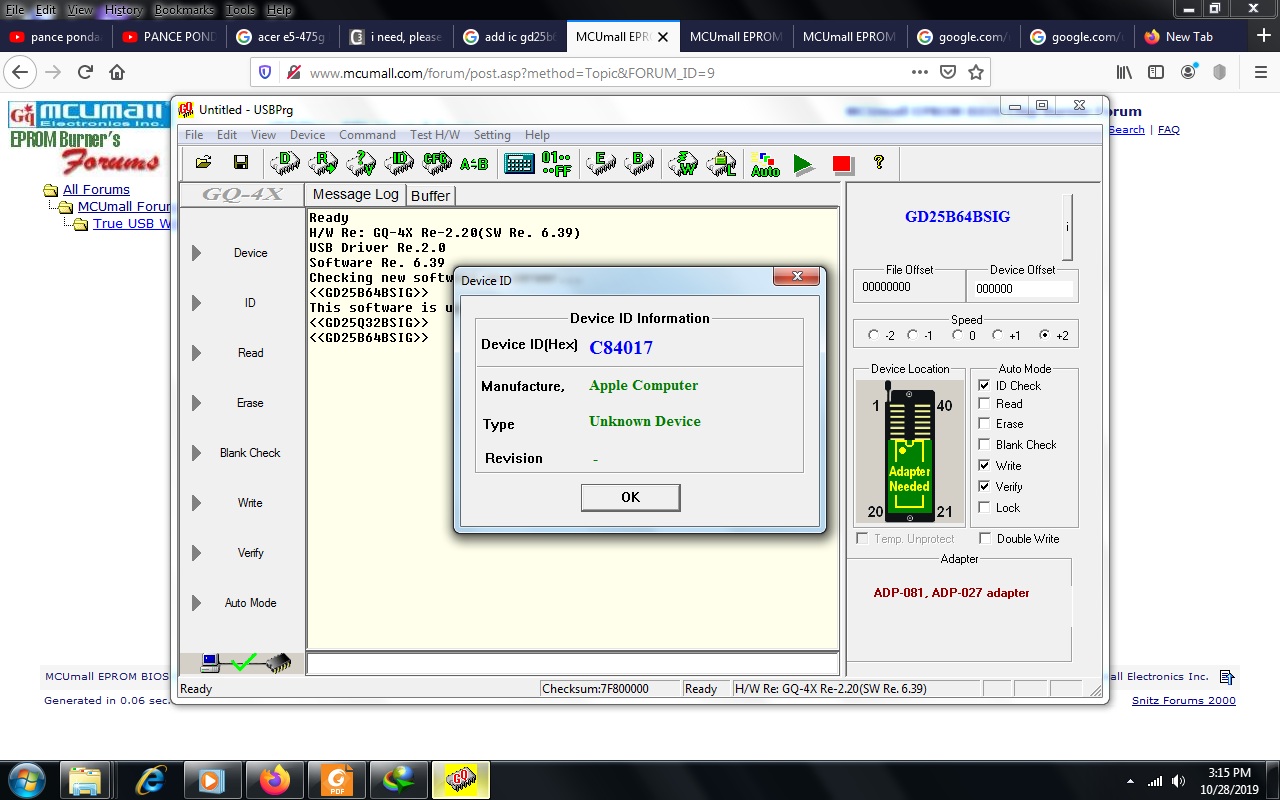
Task: Click the Device Offset input field
Action: 1022,289
